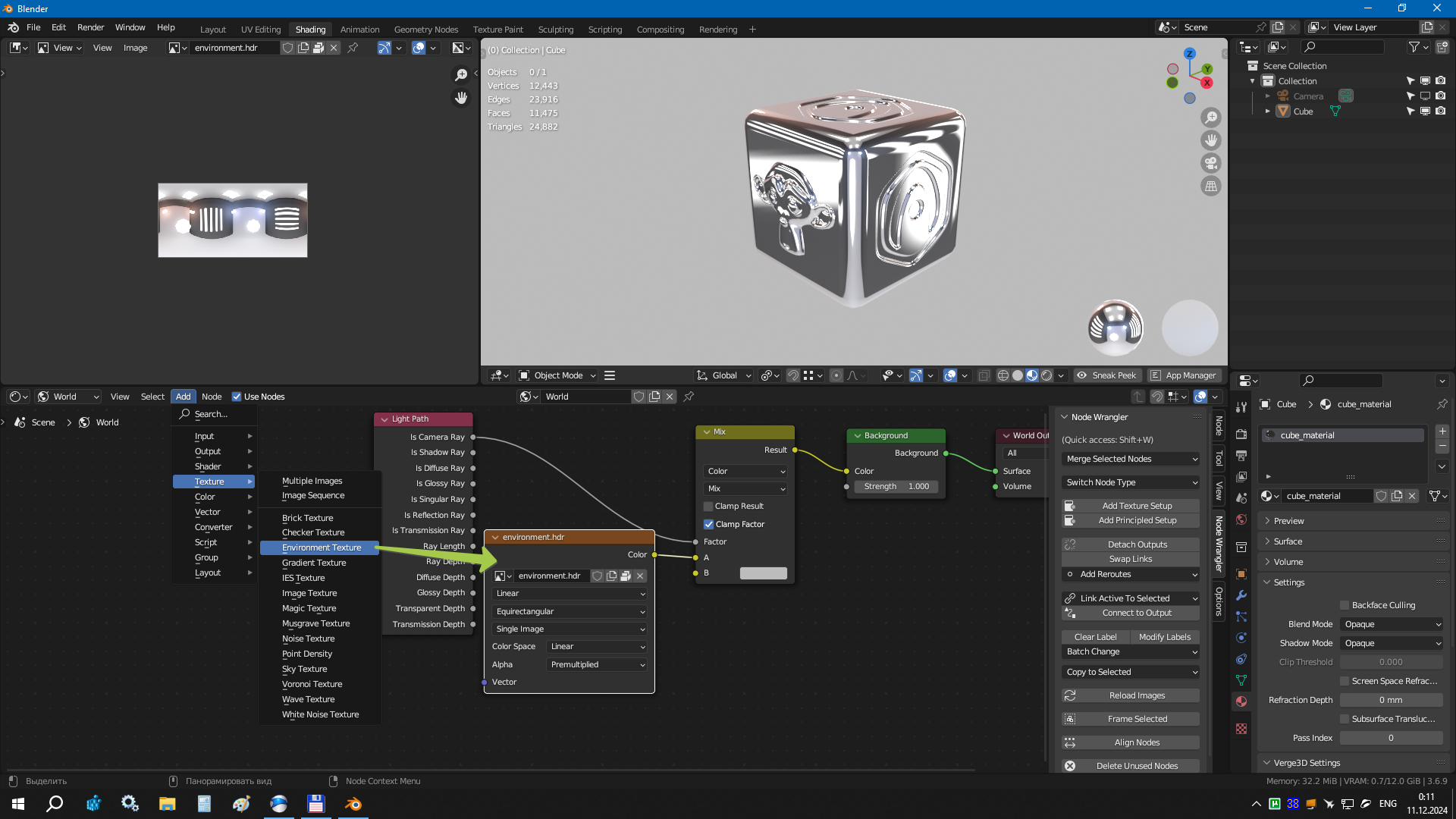The width and height of the screenshot is (1456, 819).
Task: Click the zoom icon in 3D viewport
Action: pos(1211,118)
